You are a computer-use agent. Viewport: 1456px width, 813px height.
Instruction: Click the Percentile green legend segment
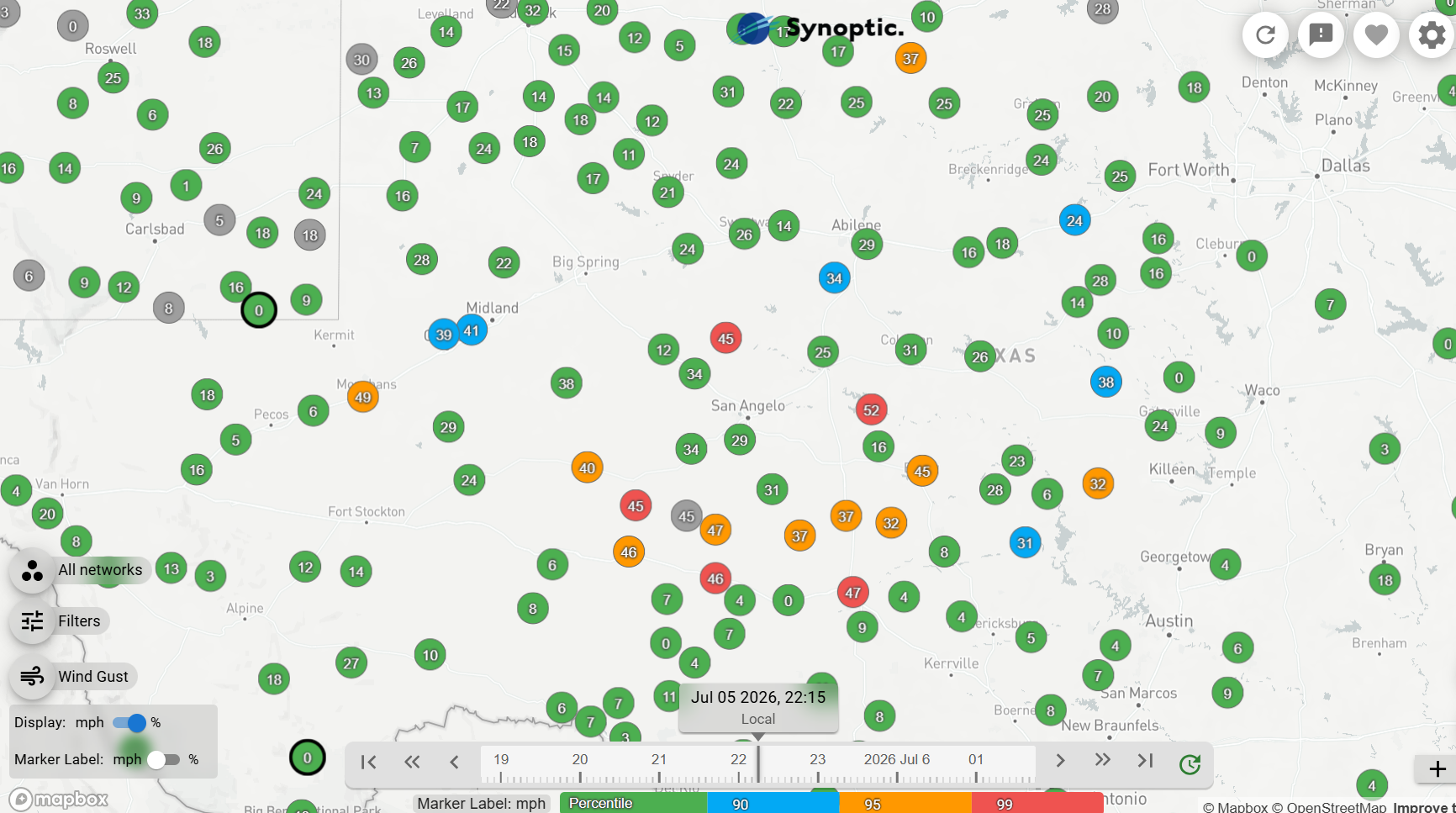coord(634,804)
